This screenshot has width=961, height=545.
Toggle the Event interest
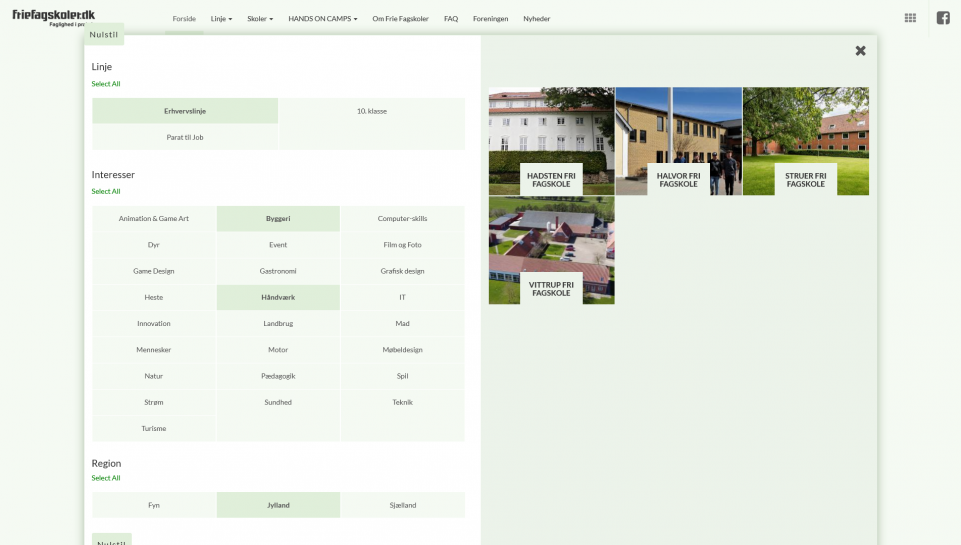278,245
